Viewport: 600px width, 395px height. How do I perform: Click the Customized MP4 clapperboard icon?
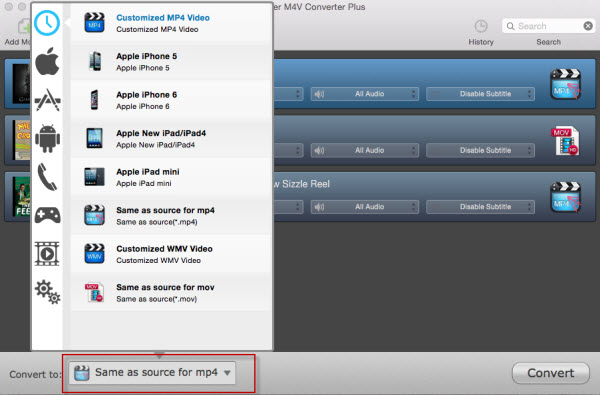95,23
